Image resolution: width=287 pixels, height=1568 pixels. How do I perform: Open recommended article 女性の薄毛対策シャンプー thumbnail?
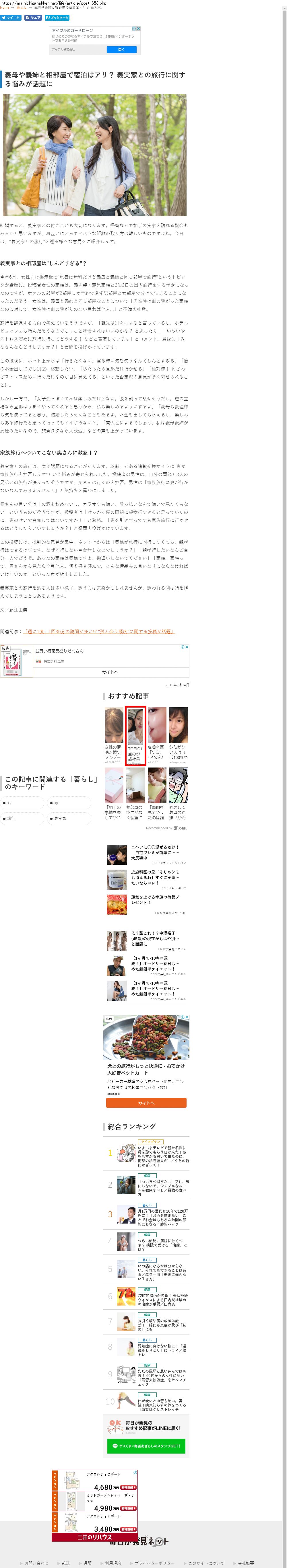[114, 725]
